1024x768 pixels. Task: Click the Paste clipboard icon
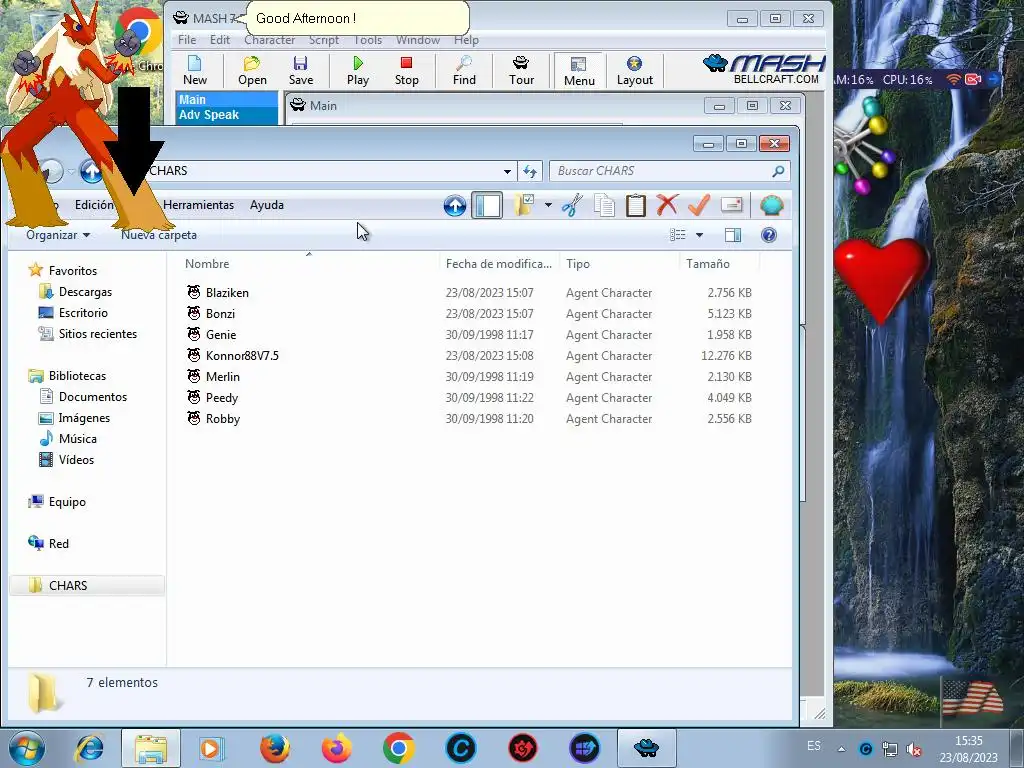(635, 205)
